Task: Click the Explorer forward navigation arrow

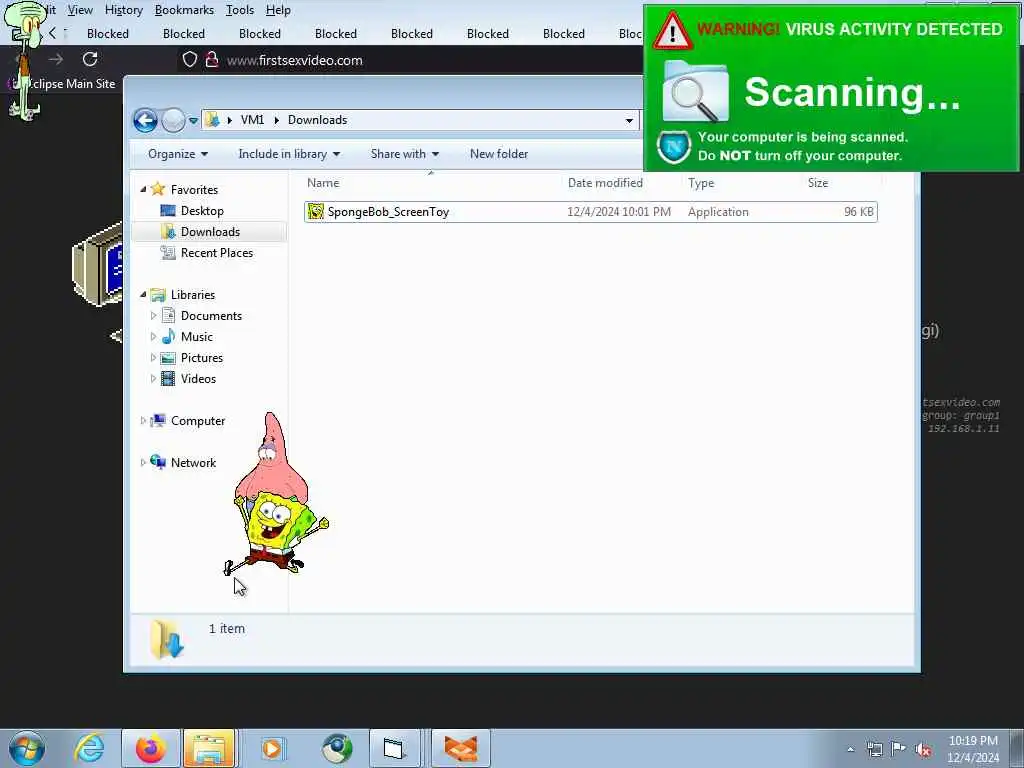Action: (173, 120)
